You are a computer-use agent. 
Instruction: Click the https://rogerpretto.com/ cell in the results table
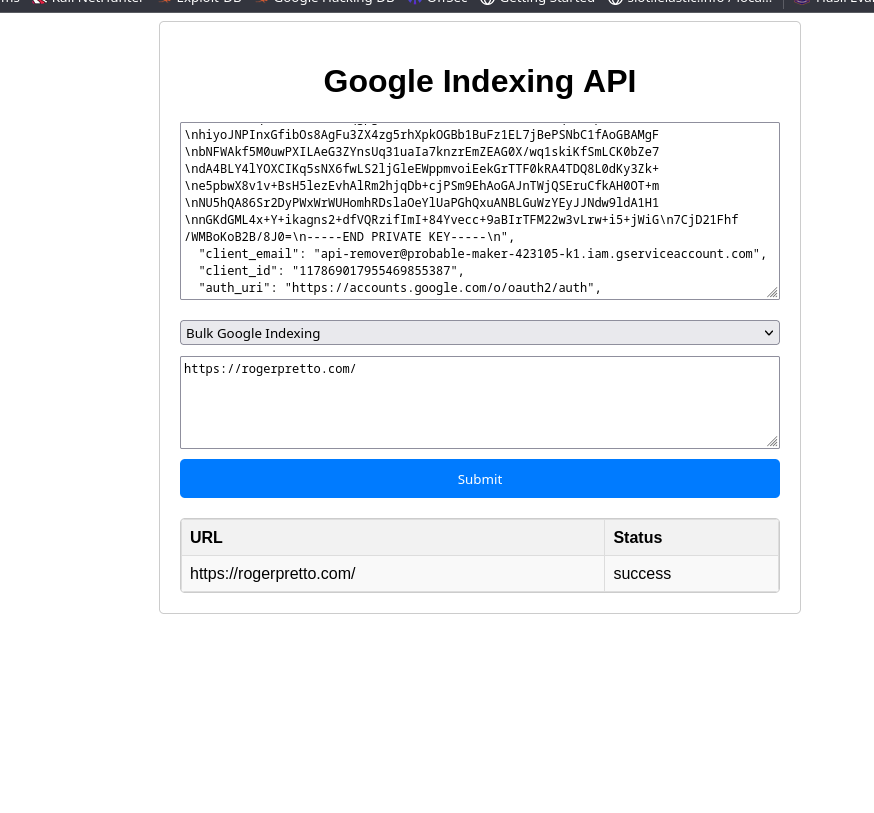click(392, 573)
